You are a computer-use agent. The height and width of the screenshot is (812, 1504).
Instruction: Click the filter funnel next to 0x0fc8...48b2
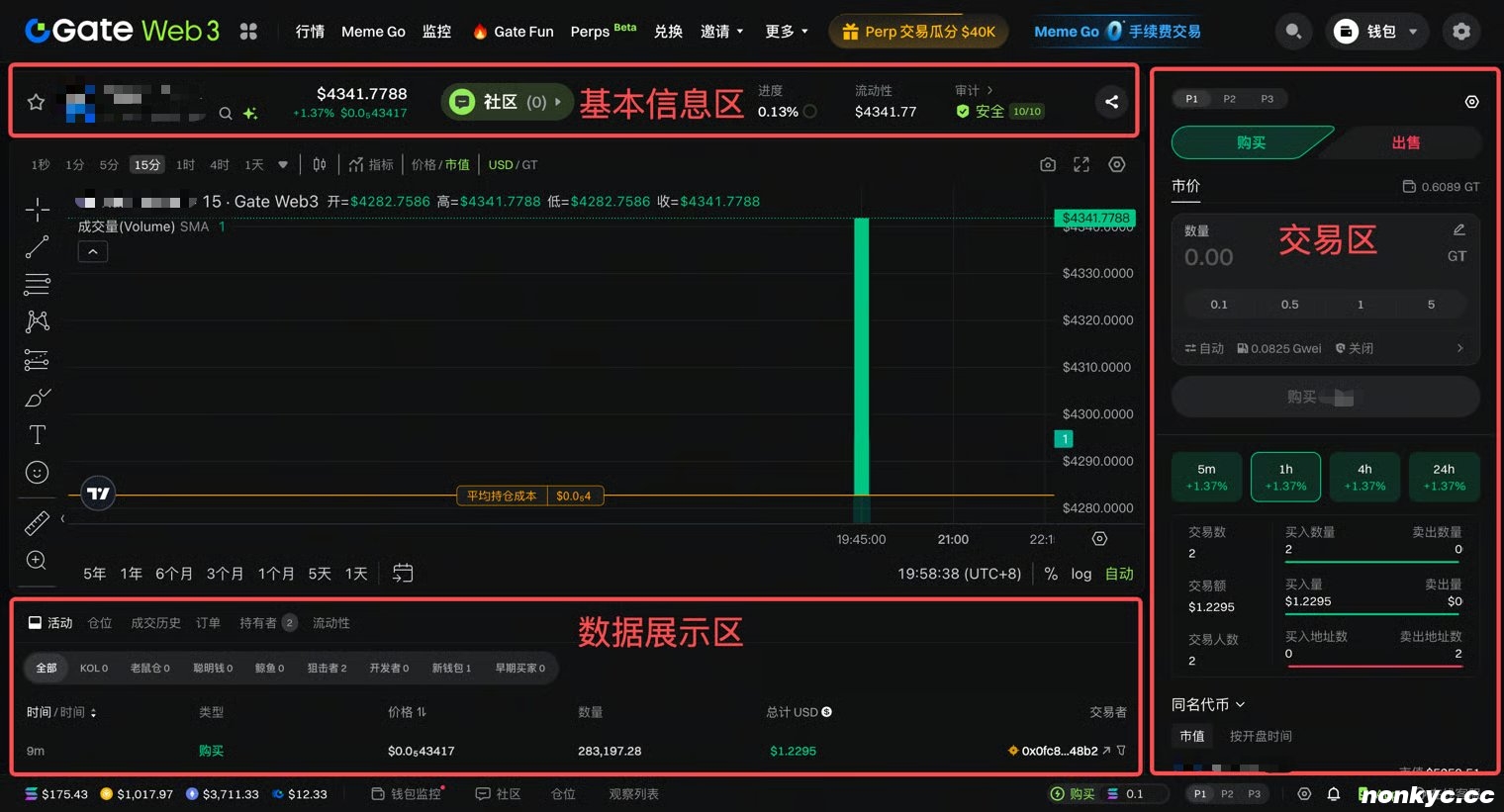click(1121, 751)
